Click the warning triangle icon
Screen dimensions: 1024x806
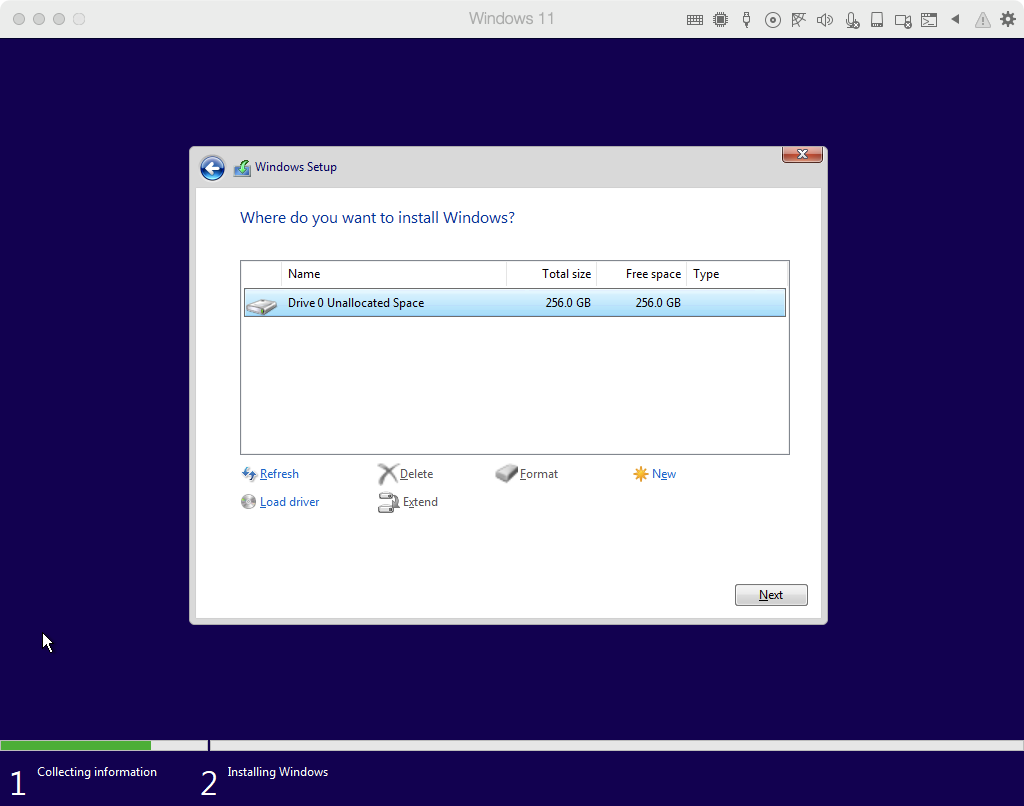pyautogui.click(x=982, y=20)
